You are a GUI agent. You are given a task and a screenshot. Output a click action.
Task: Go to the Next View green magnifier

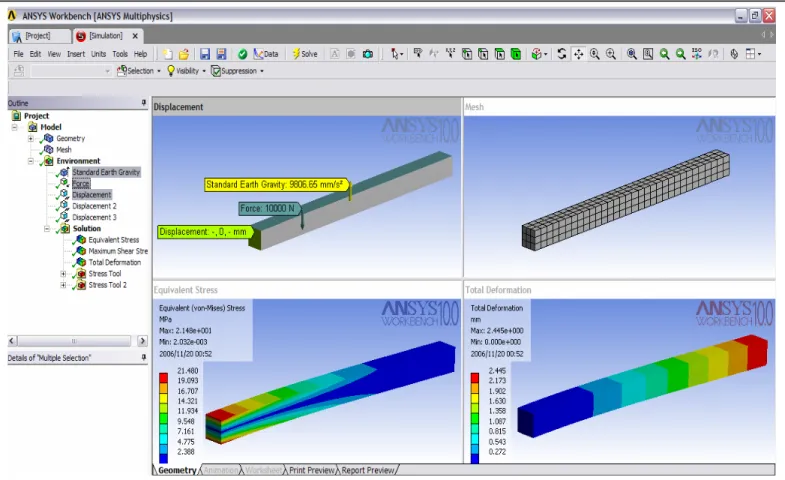pyautogui.click(x=680, y=54)
